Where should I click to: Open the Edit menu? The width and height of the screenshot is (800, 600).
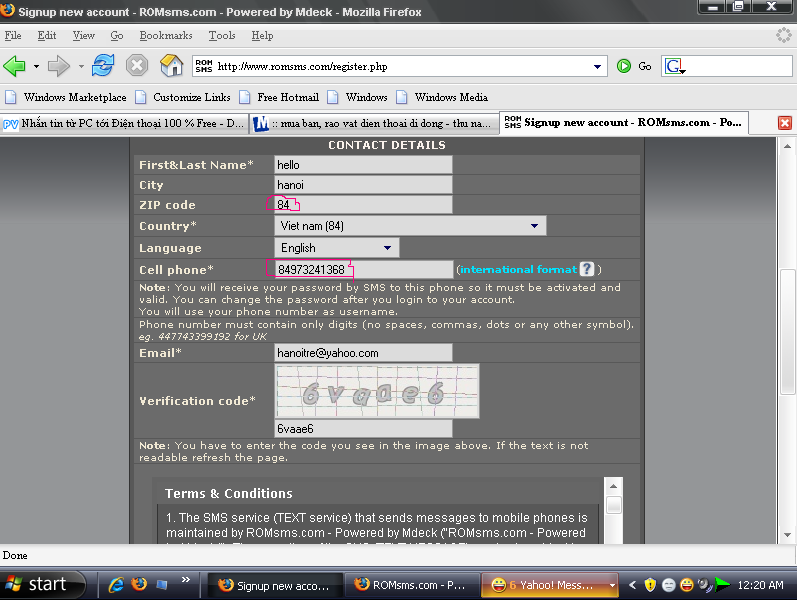pos(47,36)
